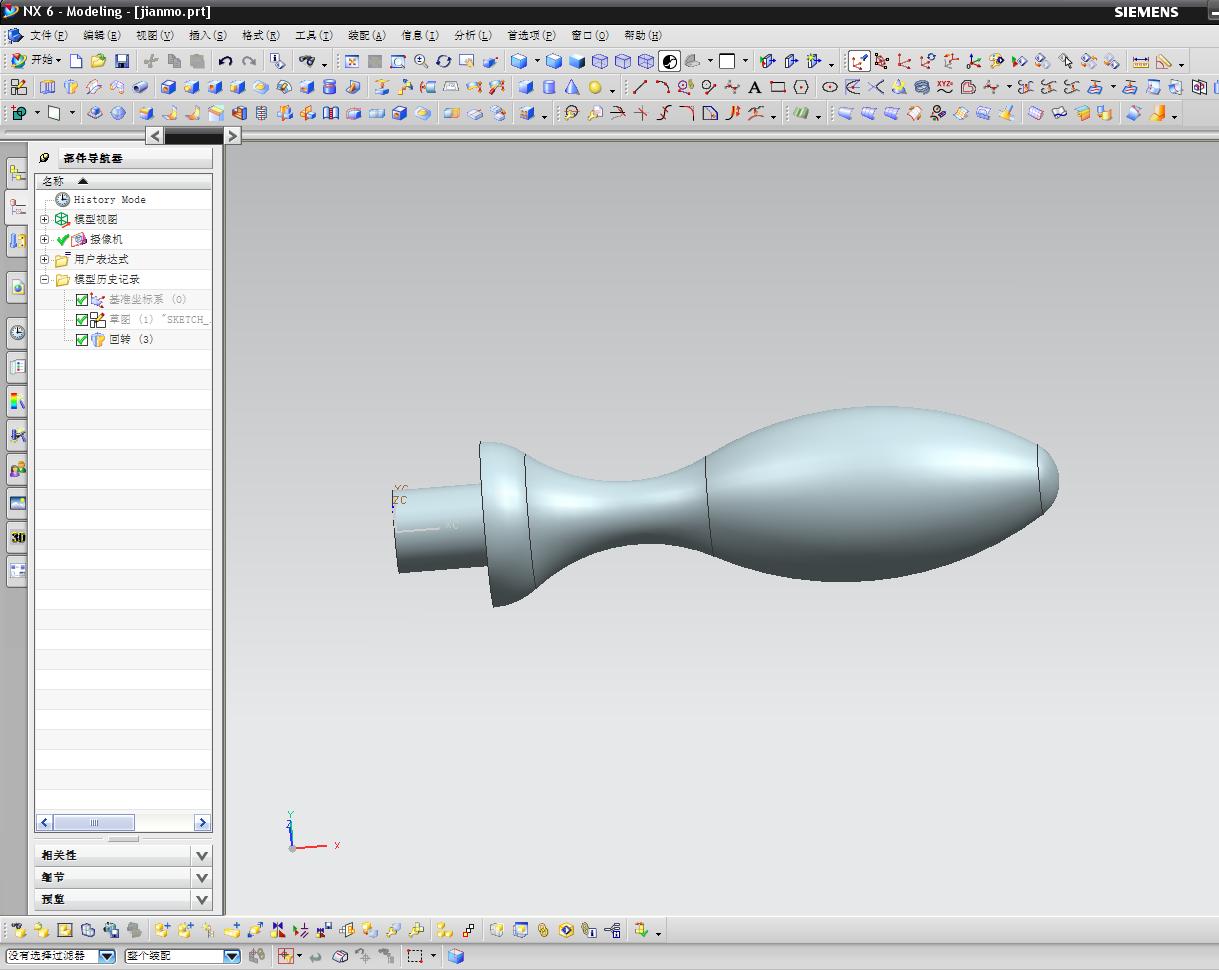The width and height of the screenshot is (1219, 970).
Task: Expand the 摄像机 tree node
Action: click(x=44, y=239)
